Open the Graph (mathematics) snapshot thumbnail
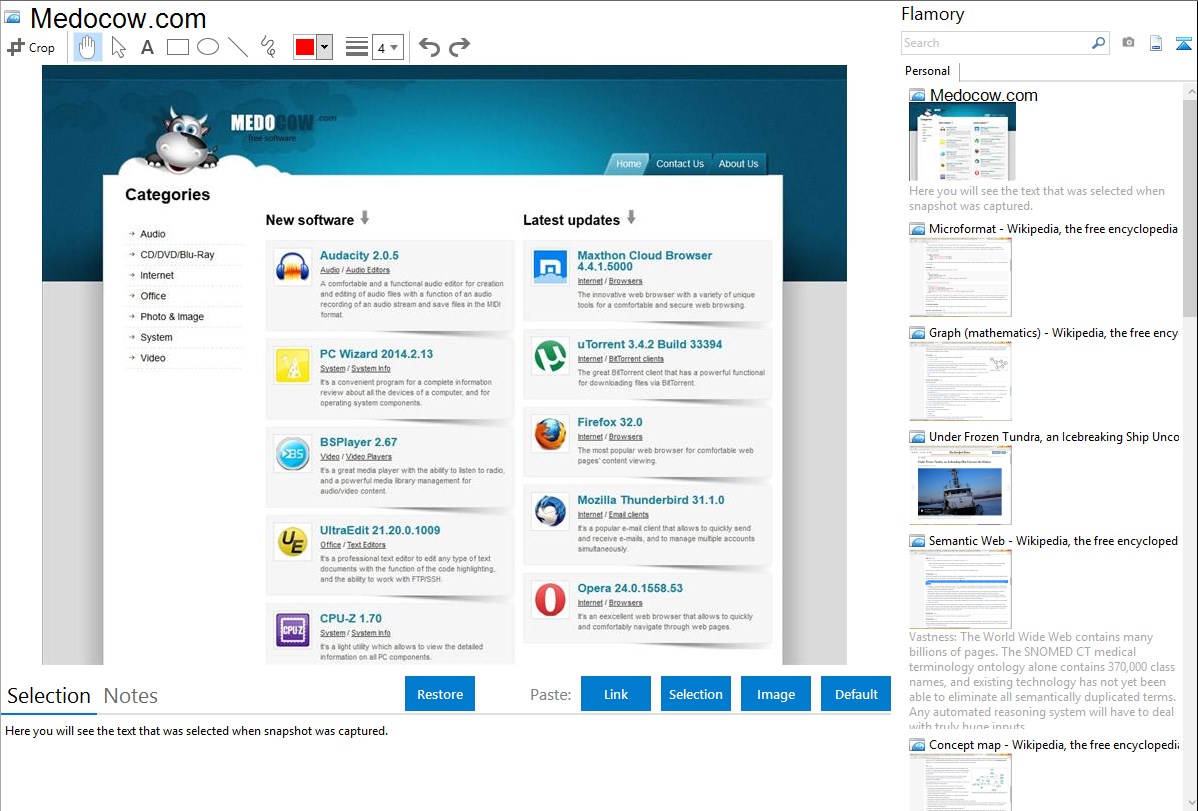 960,381
